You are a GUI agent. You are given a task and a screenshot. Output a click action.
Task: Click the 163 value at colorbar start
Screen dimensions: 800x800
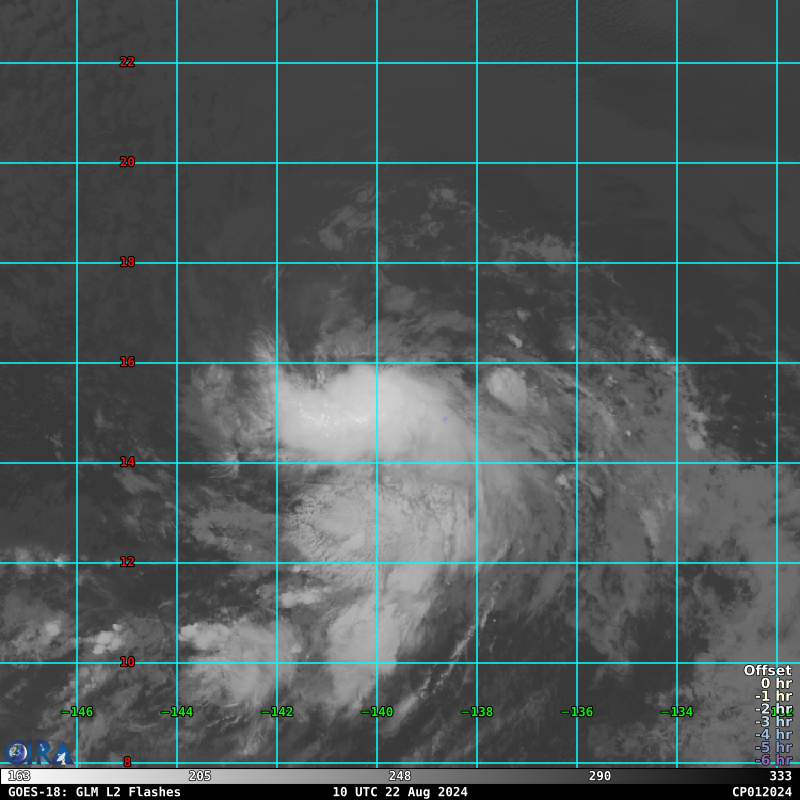[19, 776]
